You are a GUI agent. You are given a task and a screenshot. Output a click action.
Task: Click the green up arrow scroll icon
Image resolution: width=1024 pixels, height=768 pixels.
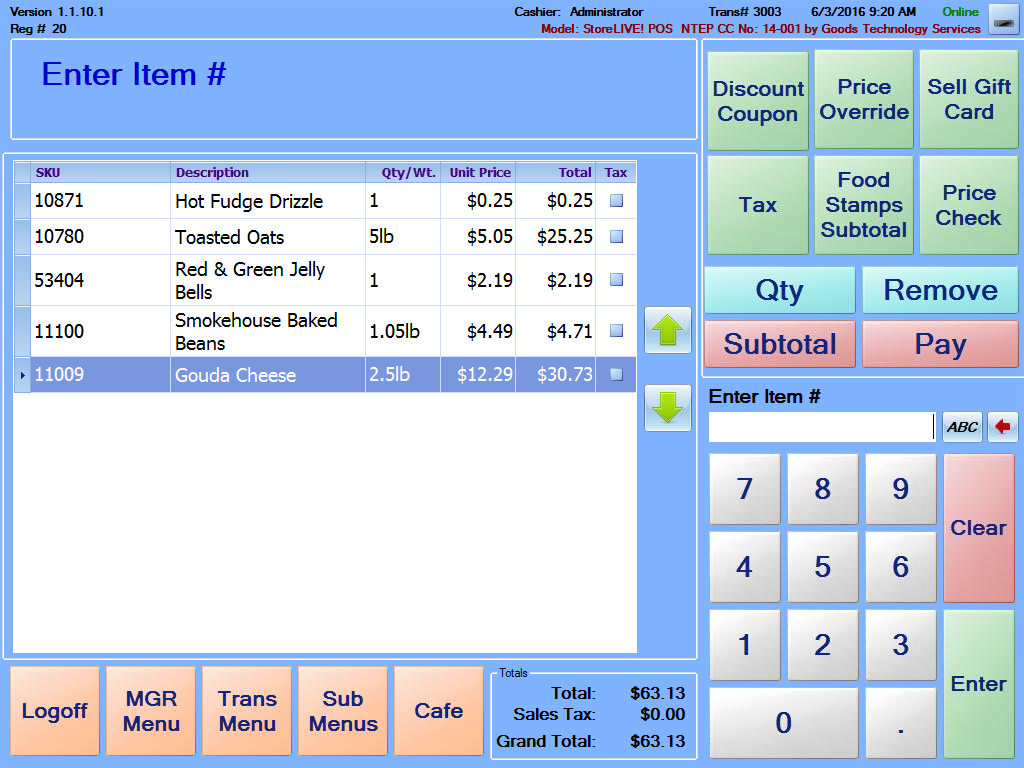[x=668, y=330]
